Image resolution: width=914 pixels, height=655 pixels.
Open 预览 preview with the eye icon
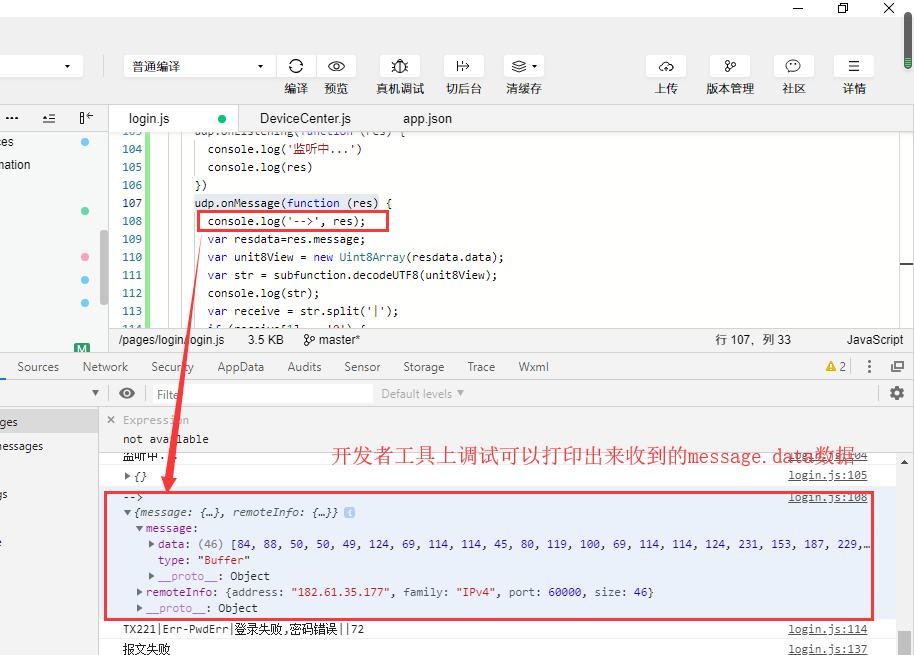[336, 66]
